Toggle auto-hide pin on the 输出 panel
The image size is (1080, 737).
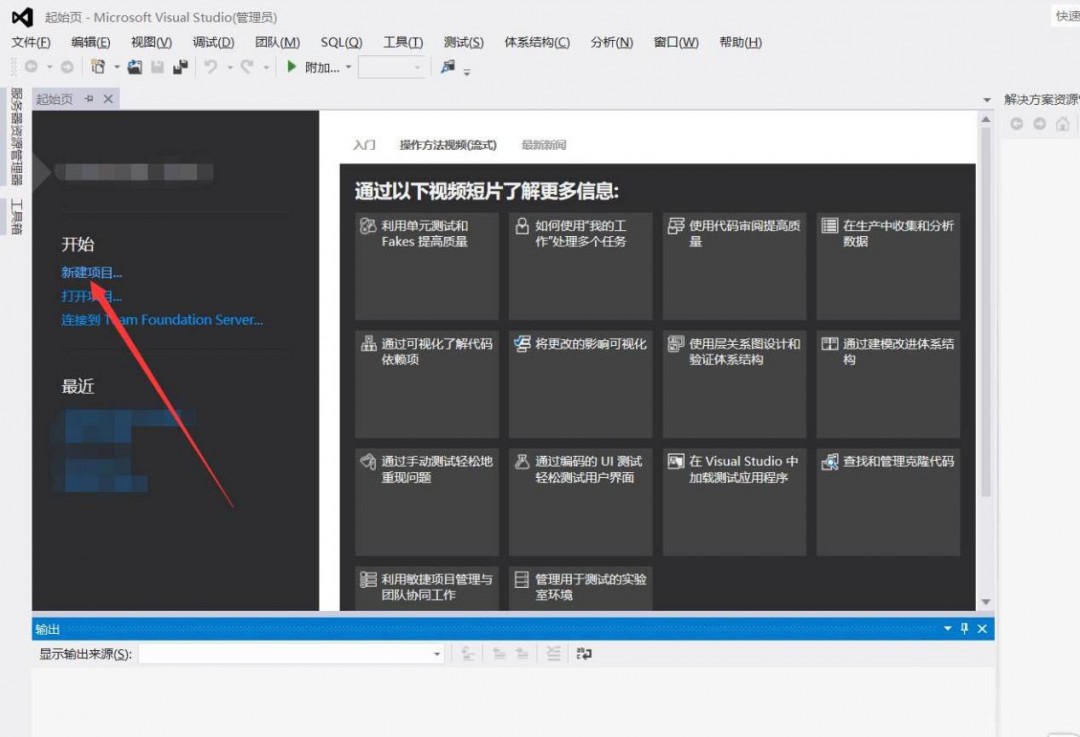tap(965, 628)
